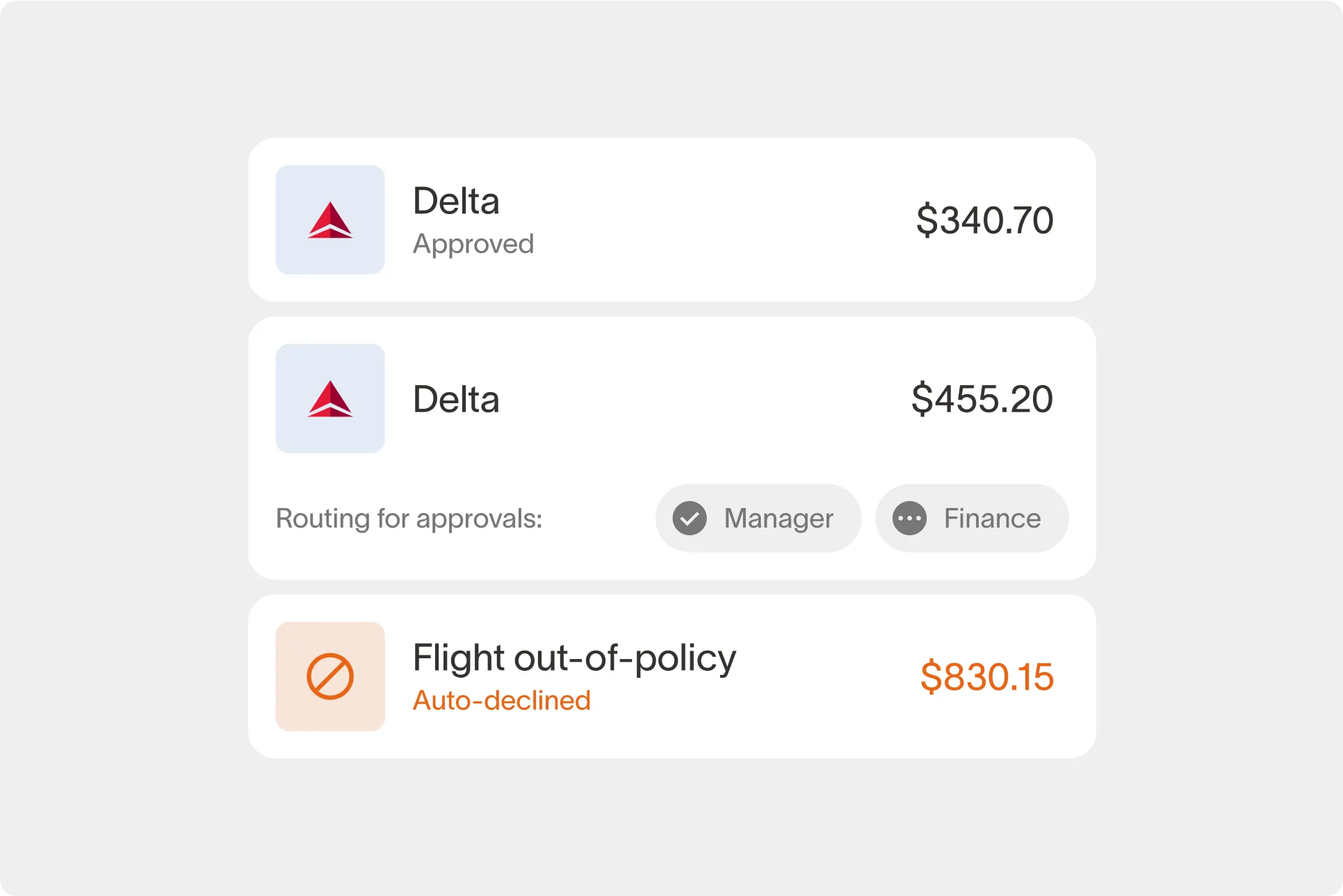
Task: Click the blocked icon on the declined flight
Action: point(329,676)
